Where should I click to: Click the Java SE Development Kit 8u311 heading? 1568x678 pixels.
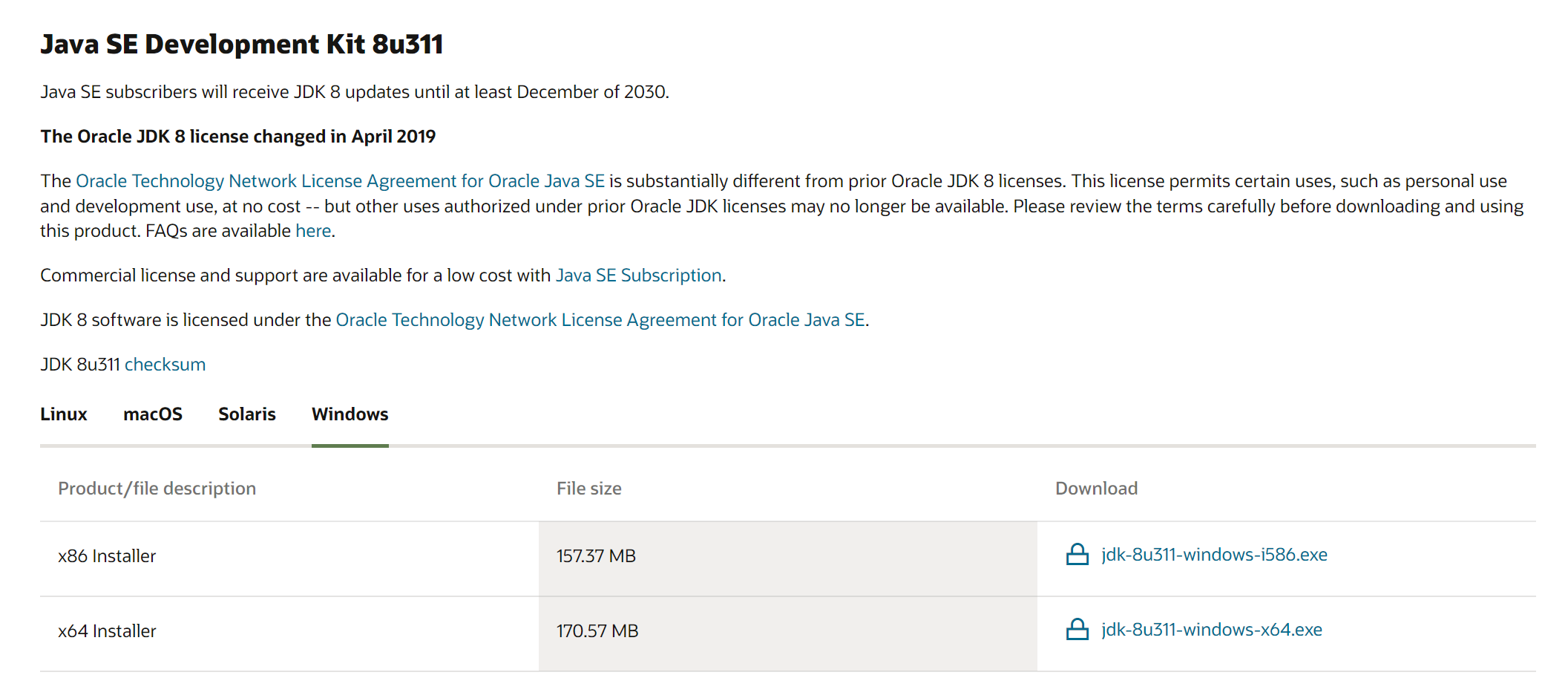coord(242,45)
